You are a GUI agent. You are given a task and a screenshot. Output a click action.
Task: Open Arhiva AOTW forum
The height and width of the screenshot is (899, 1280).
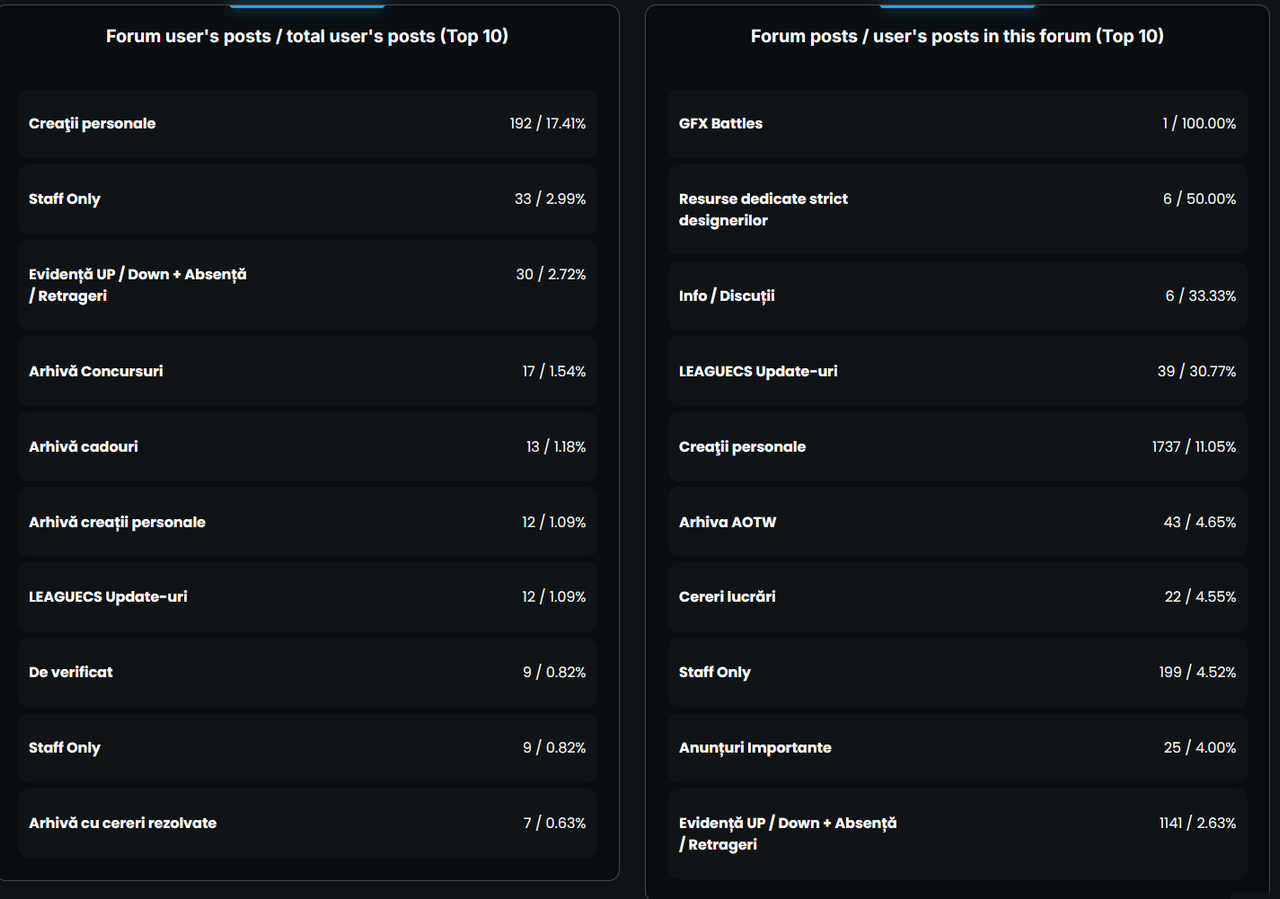click(728, 522)
